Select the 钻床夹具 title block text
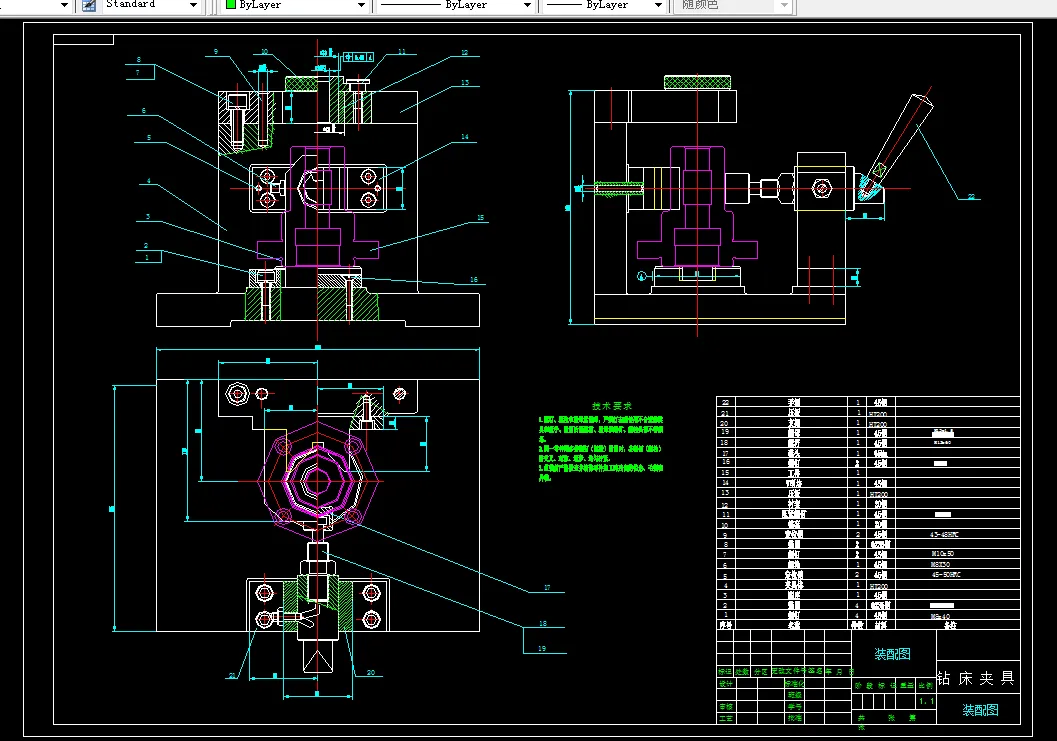 pos(975,678)
